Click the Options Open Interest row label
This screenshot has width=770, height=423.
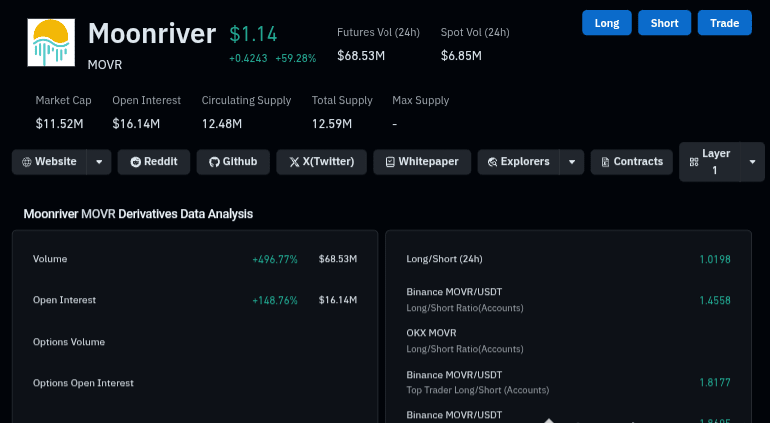pyautogui.click(x=83, y=383)
